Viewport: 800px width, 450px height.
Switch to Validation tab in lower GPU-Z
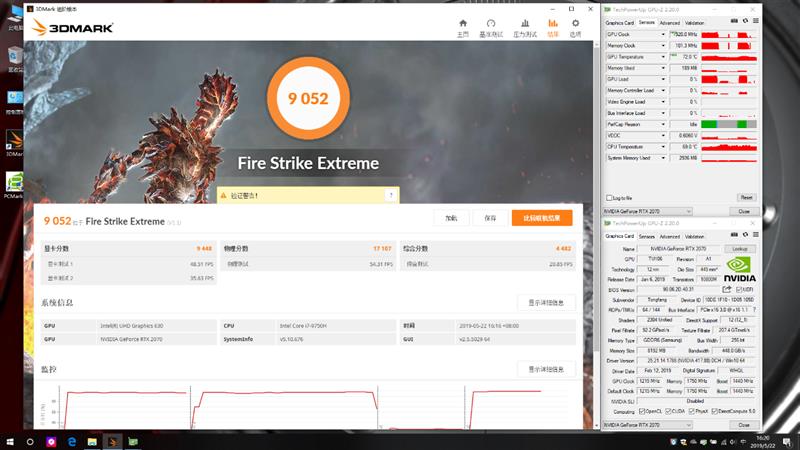694,237
